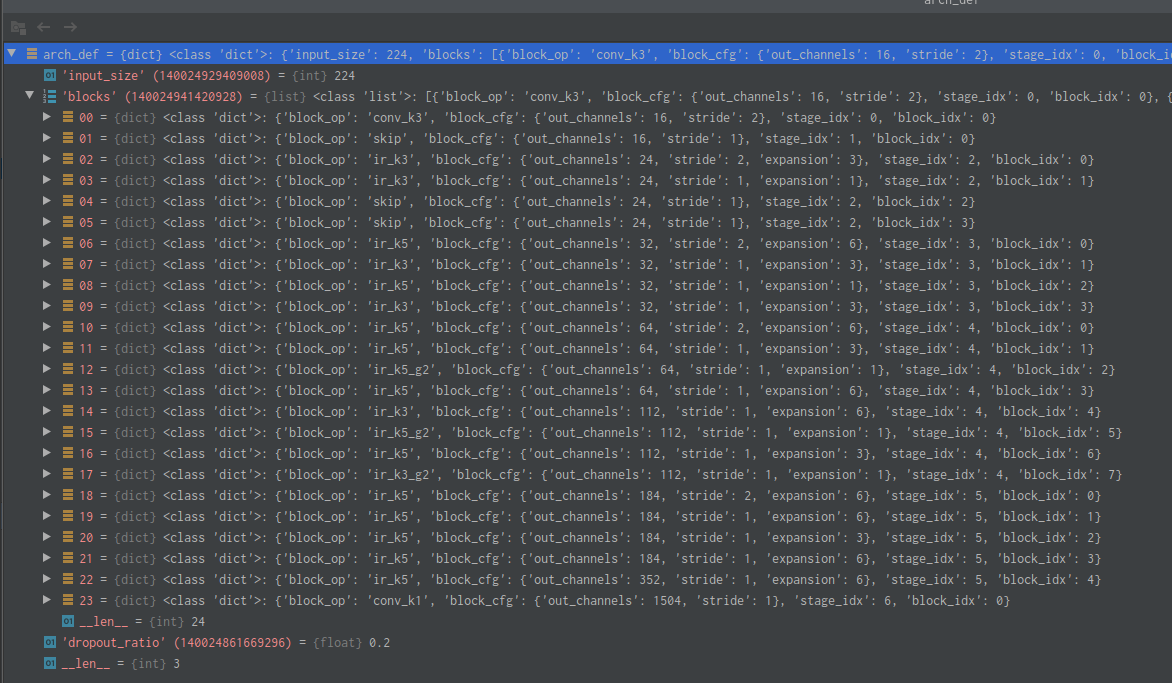Expand block 11 entry arrow
Viewport: 1172px width, 683px height.
click(x=46, y=347)
